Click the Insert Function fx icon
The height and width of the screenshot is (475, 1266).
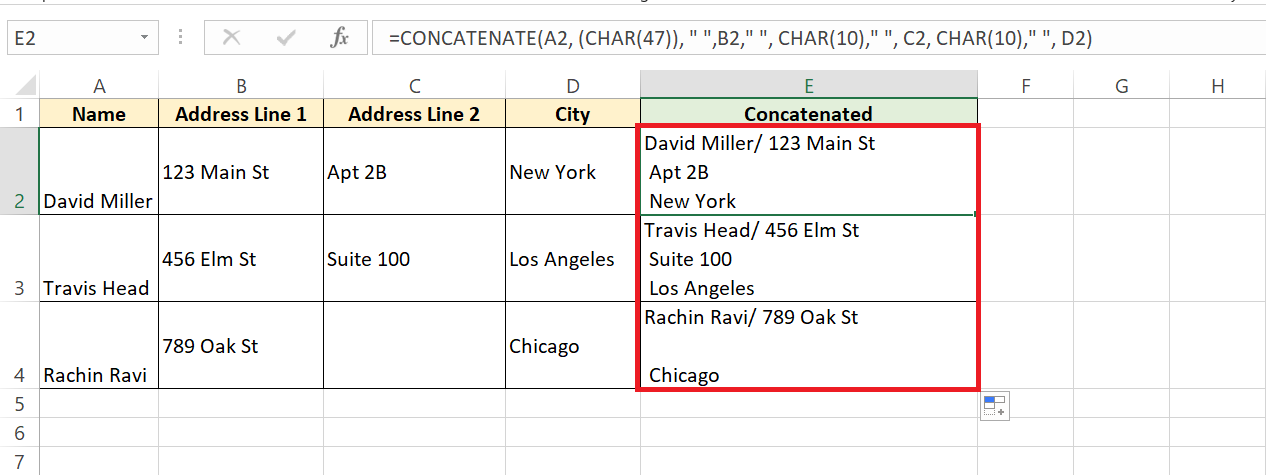340,38
